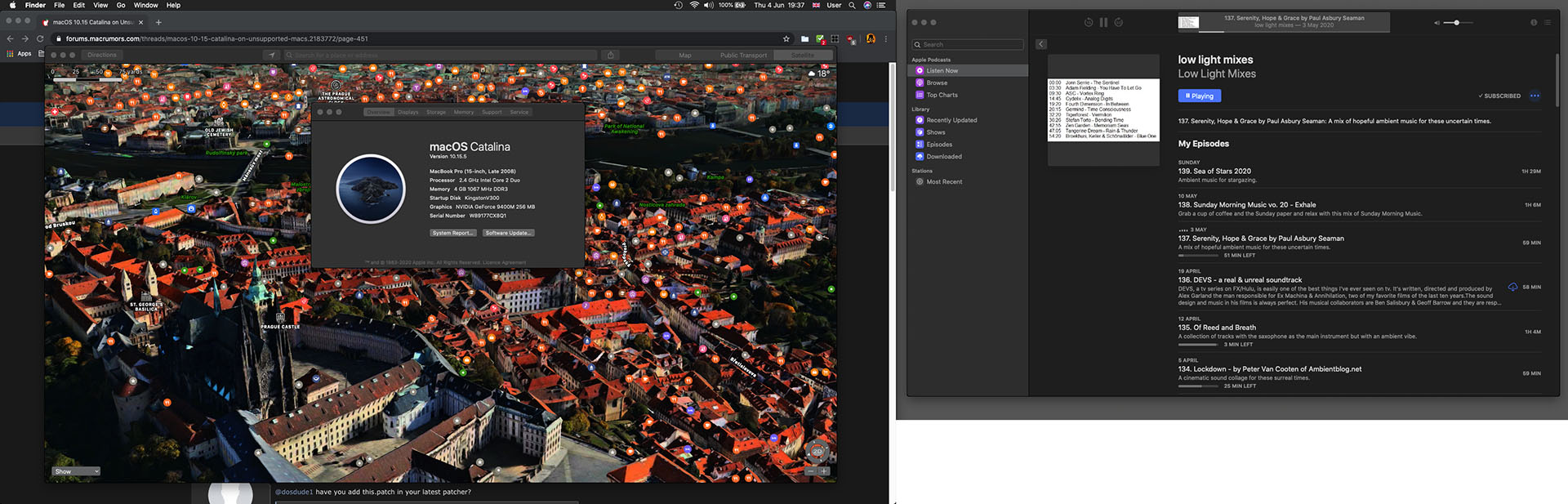Select Overview tab in About This Mac
Screen dimensions: 1568x504
(379, 112)
